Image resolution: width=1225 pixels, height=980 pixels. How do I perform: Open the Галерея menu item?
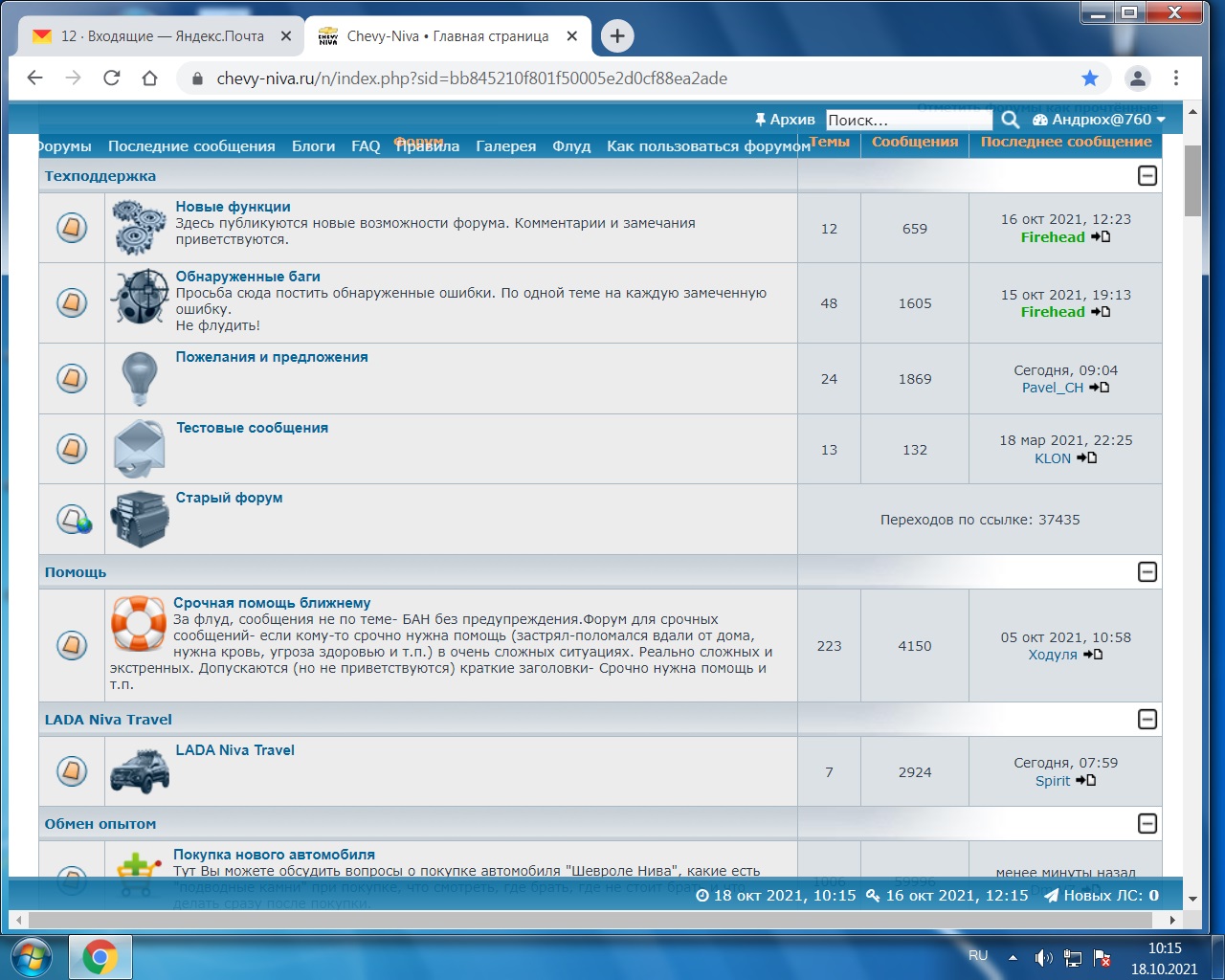point(505,146)
